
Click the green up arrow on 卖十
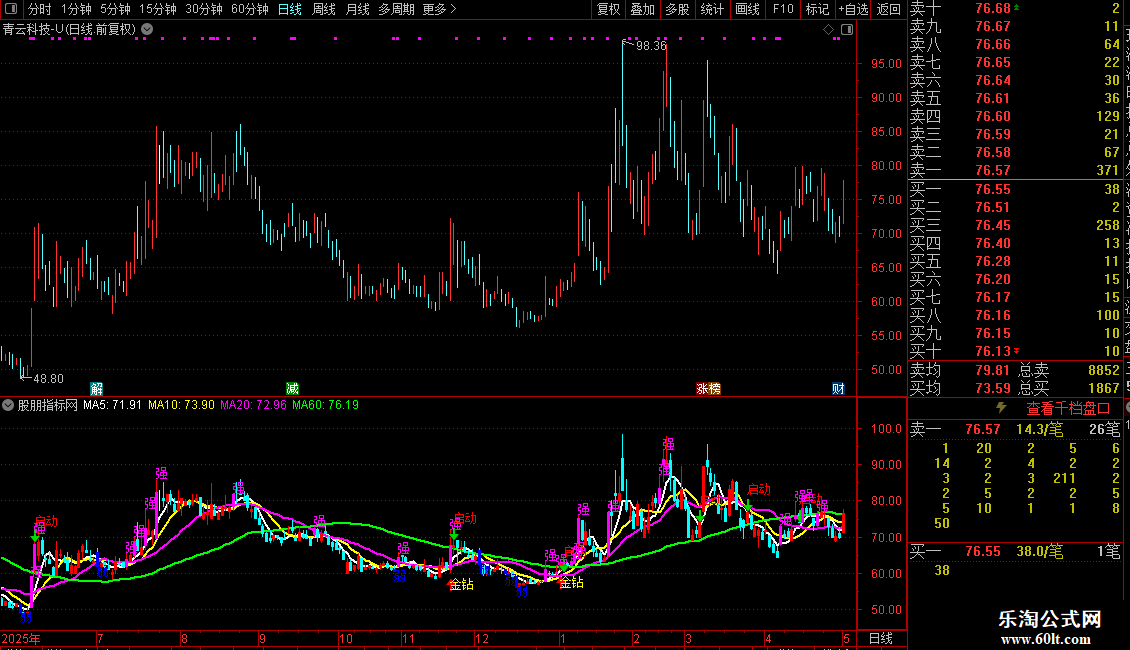(1017, 7)
